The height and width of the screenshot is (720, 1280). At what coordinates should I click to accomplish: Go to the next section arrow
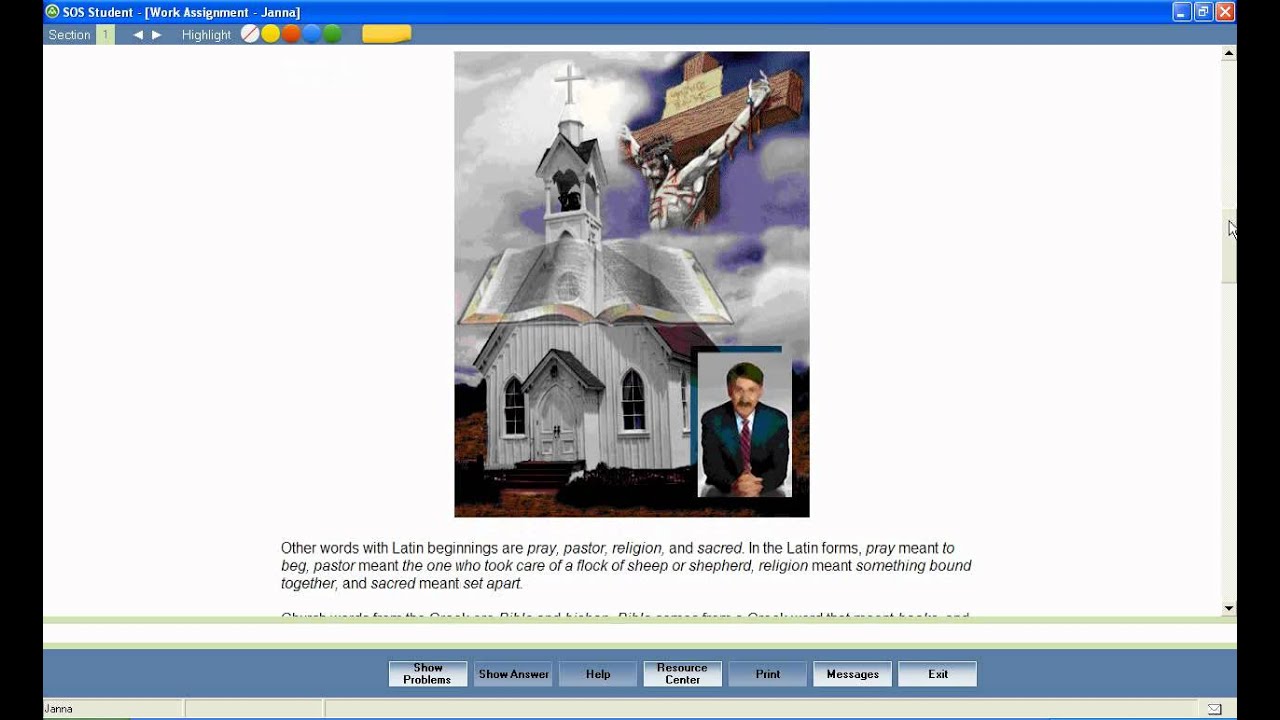(x=156, y=35)
